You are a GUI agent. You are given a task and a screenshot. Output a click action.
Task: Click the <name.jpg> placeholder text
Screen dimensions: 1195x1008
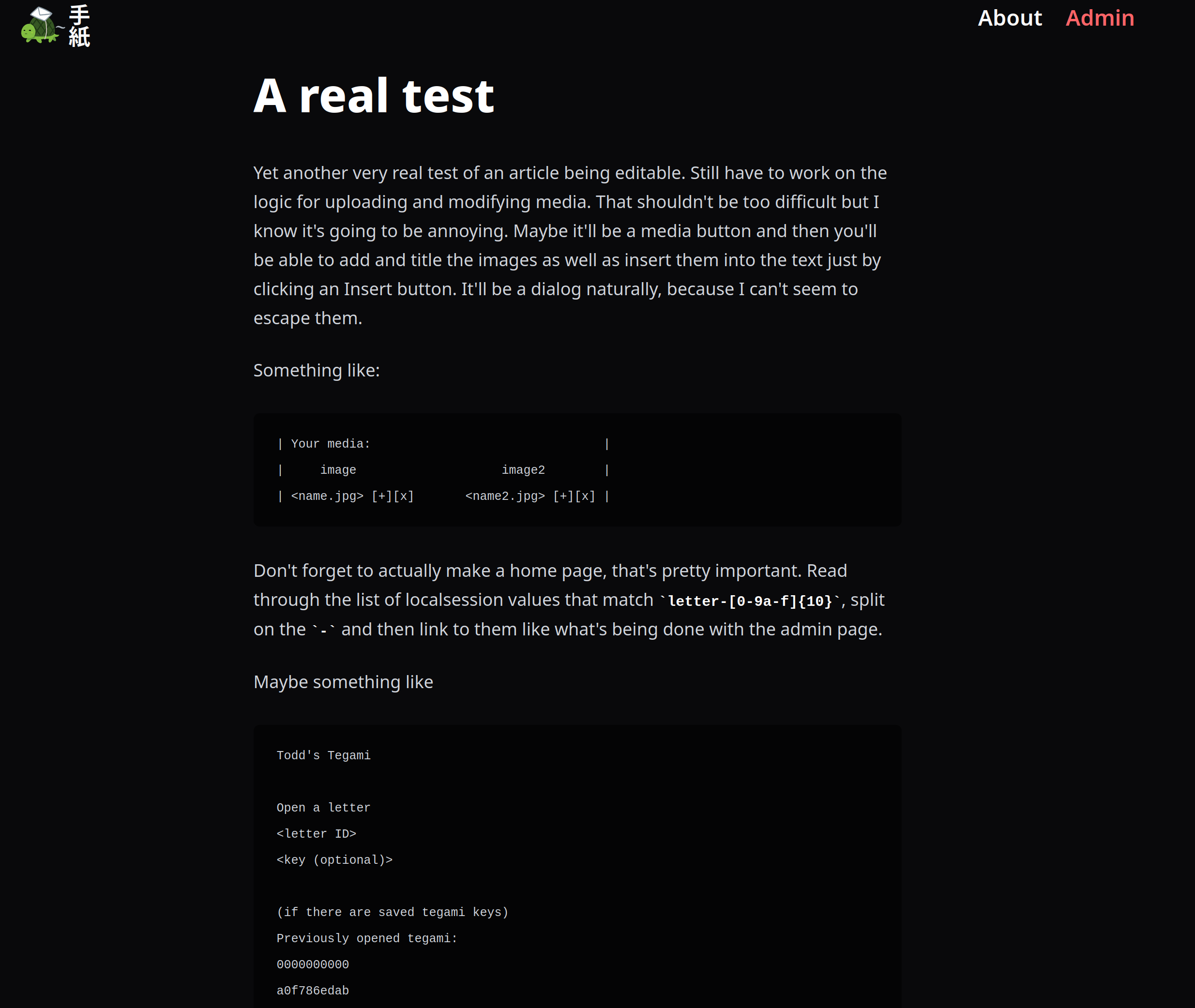327,496
